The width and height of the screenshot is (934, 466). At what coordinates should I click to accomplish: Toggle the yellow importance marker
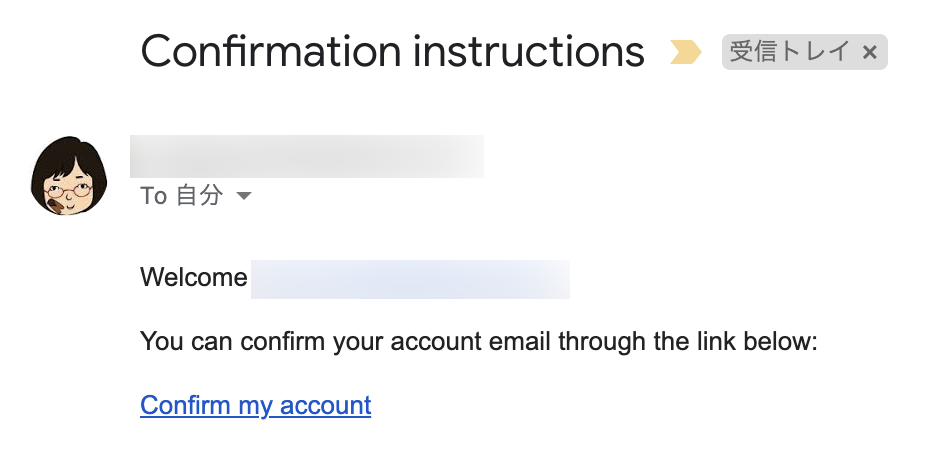[686, 52]
